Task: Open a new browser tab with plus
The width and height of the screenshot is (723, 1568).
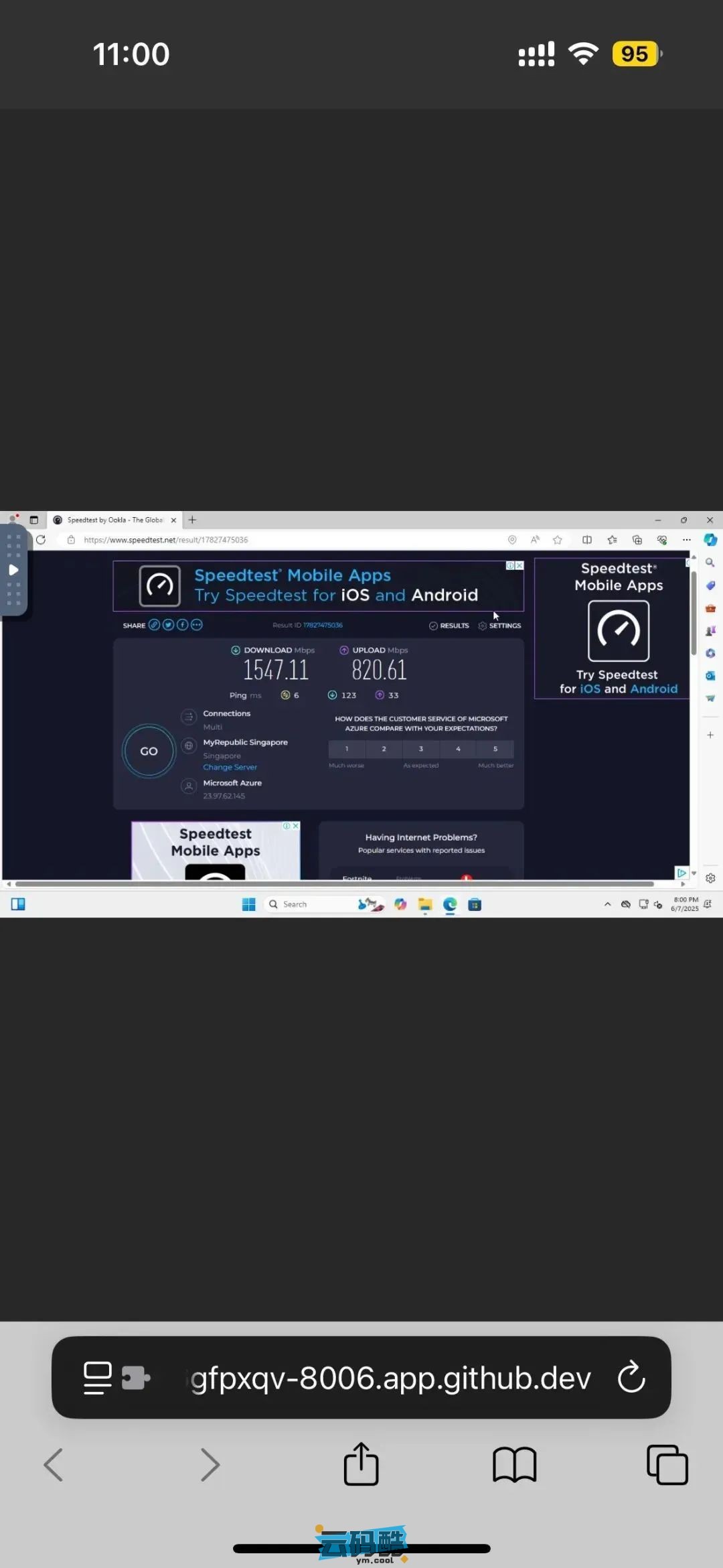Action: [192, 520]
